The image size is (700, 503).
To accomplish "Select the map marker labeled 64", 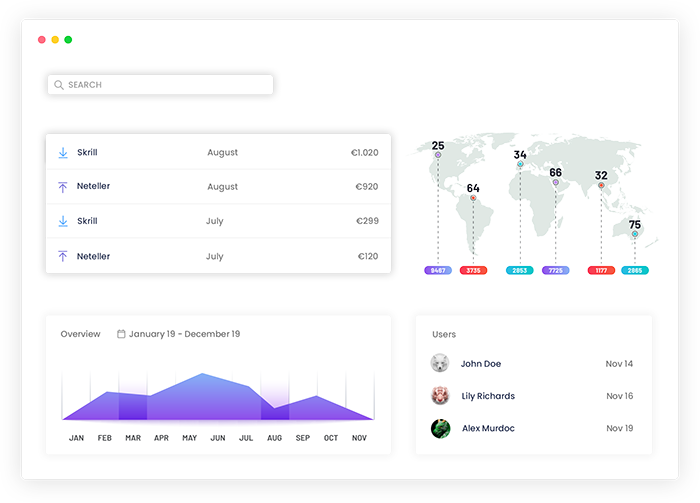I will [x=473, y=198].
